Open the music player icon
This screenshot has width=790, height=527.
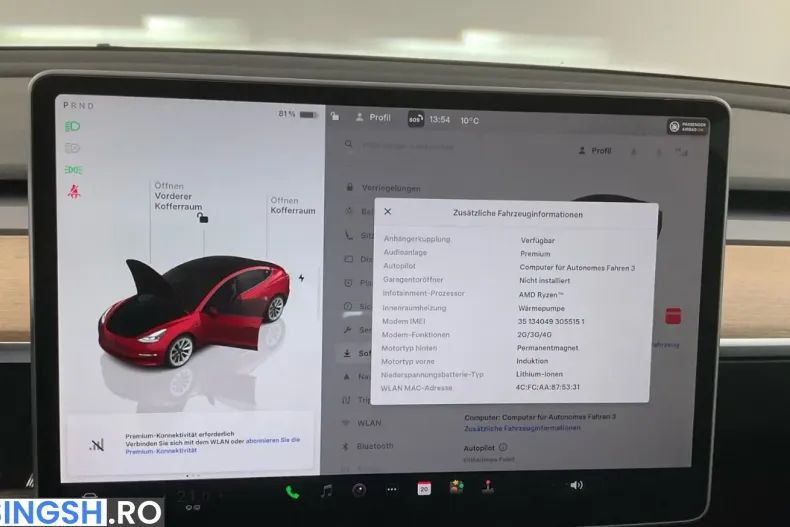326,491
